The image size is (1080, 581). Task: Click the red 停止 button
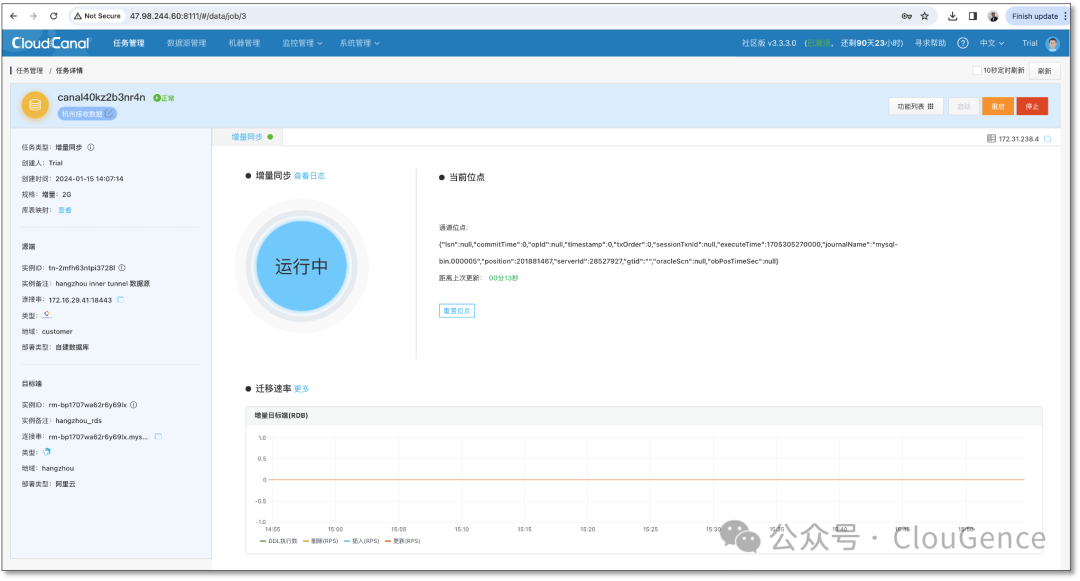[1032, 106]
